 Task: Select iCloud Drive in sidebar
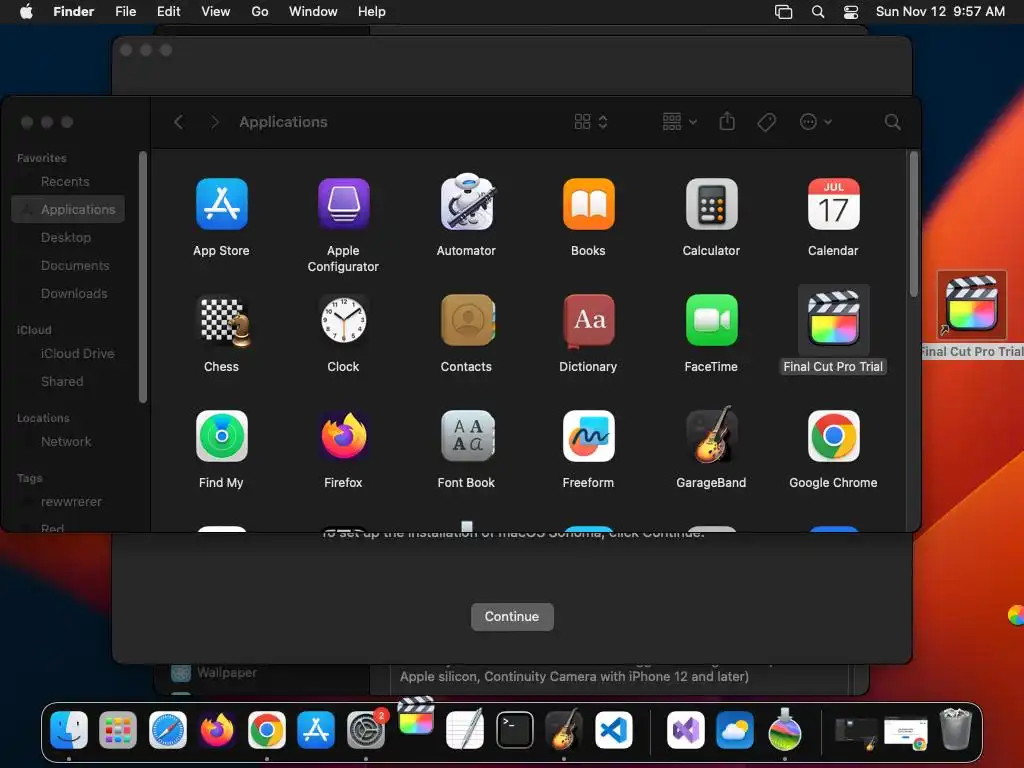(77, 353)
